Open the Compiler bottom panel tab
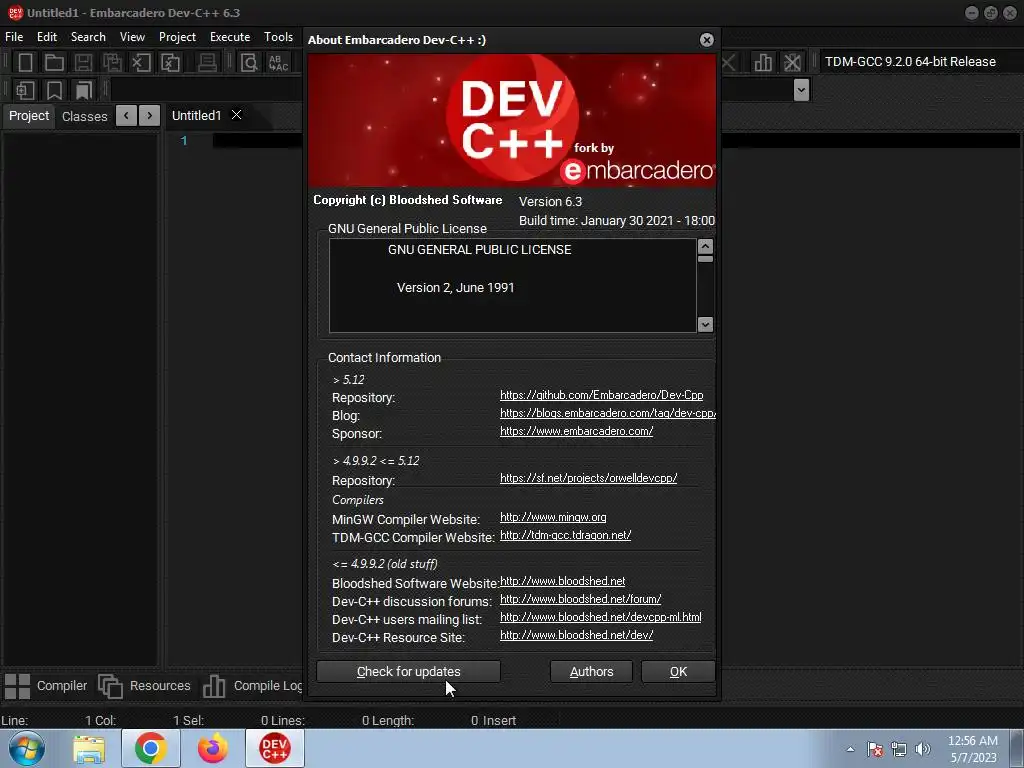This screenshot has height=768, width=1024. click(46, 686)
